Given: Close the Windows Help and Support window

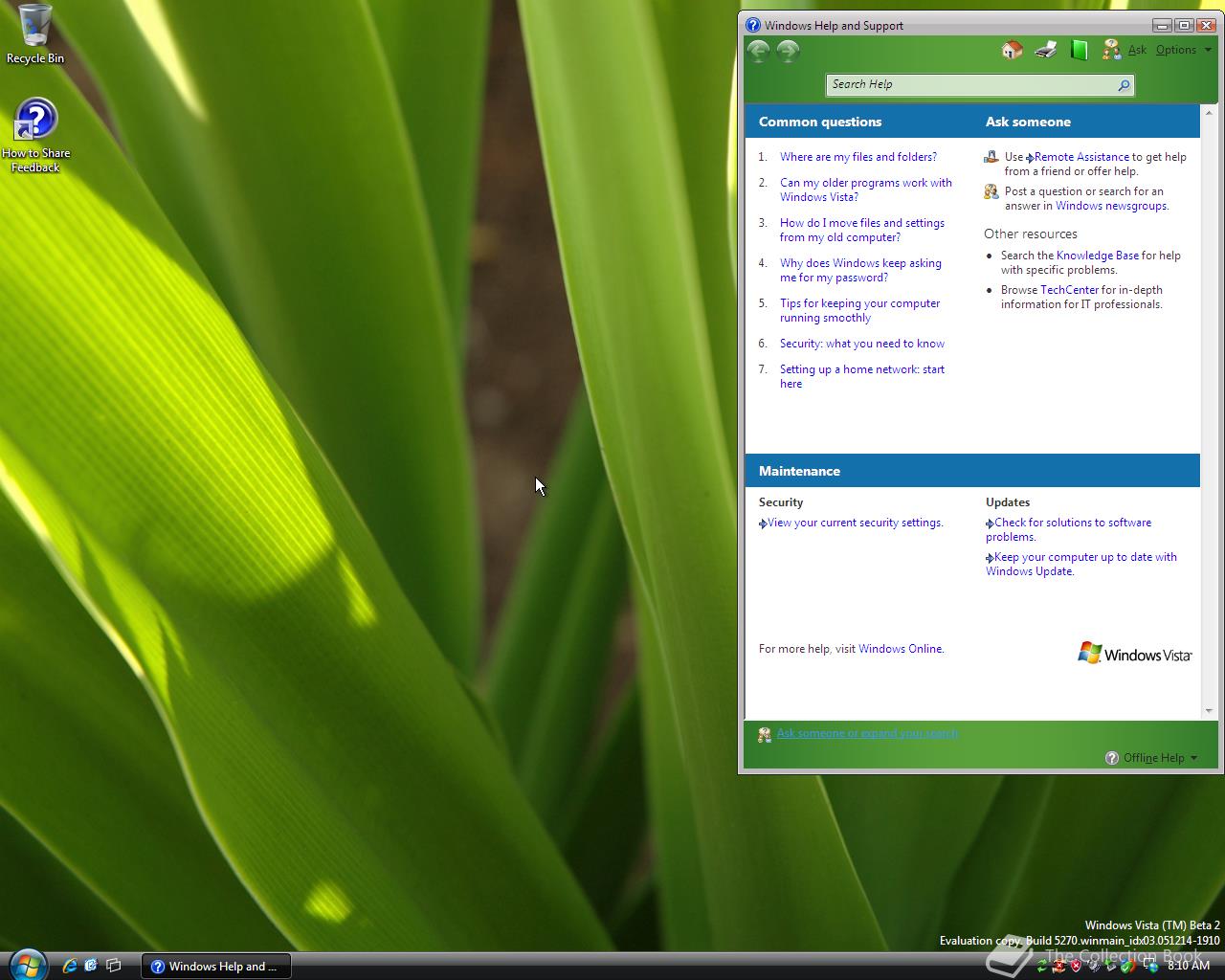Looking at the screenshot, I should click(x=1205, y=25).
